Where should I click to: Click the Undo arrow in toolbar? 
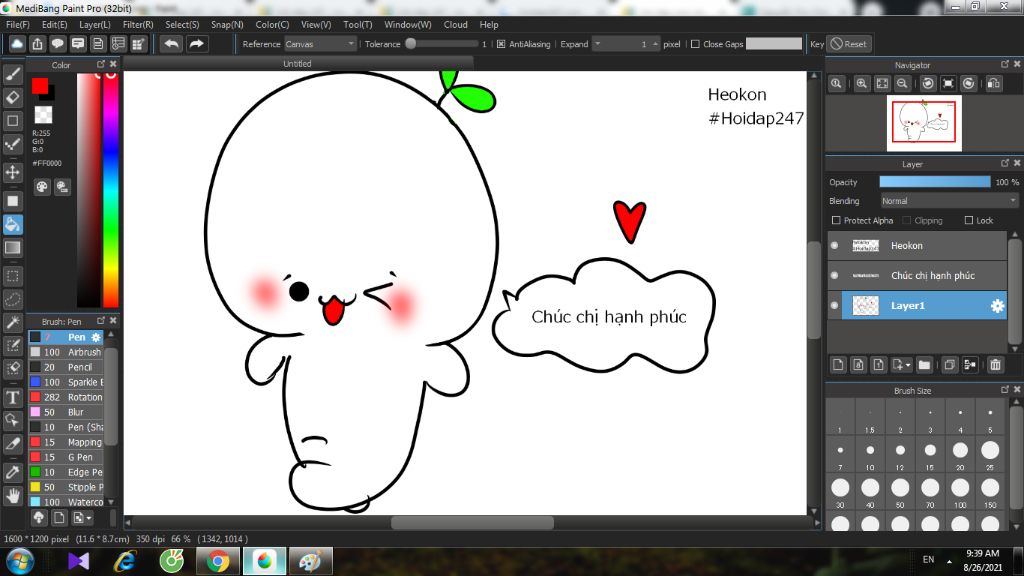tap(172, 44)
